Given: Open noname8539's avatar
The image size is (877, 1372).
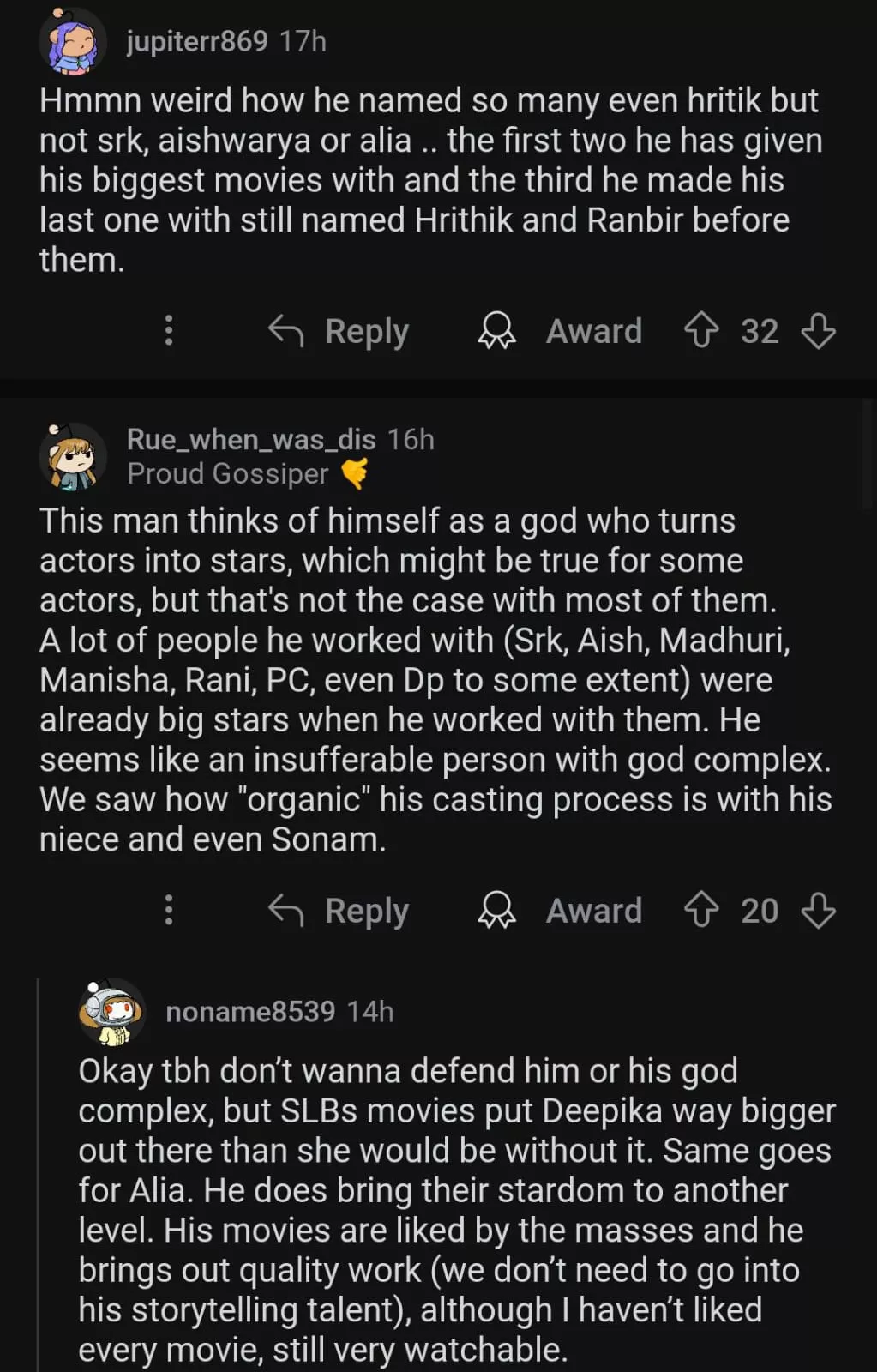Looking at the screenshot, I should tap(112, 1012).
